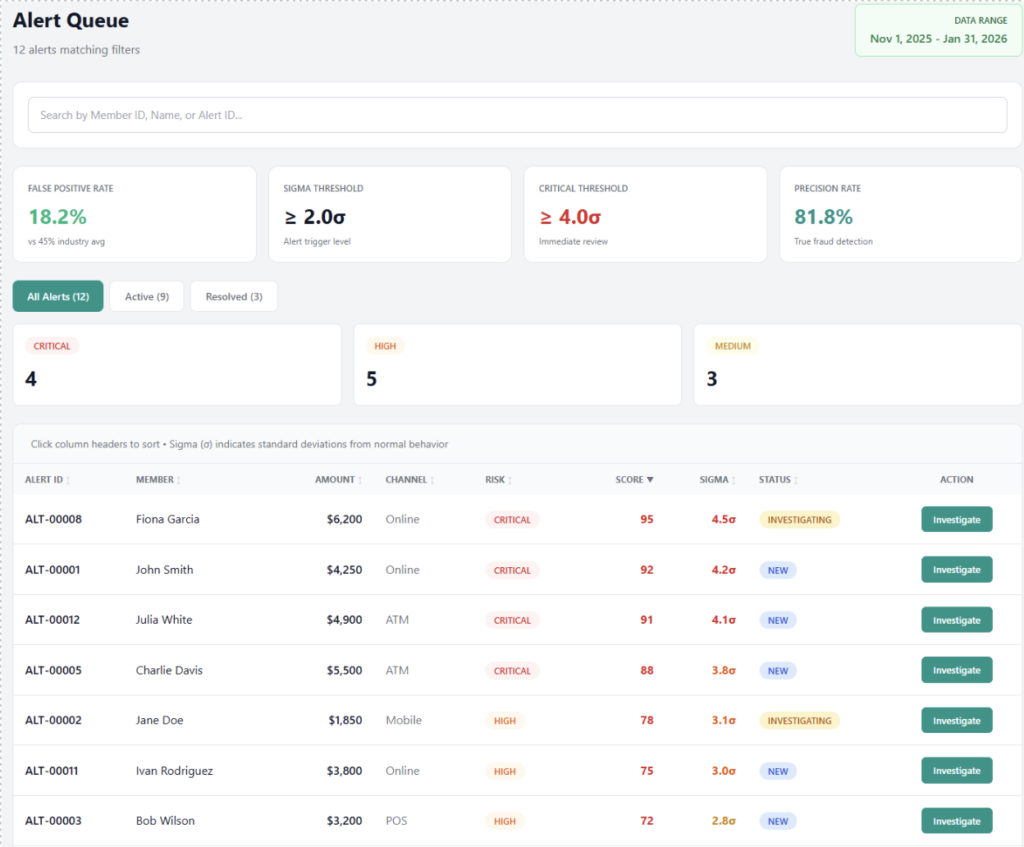Sort table by Channel column
This screenshot has height=847, width=1024.
click(x=409, y=479)
